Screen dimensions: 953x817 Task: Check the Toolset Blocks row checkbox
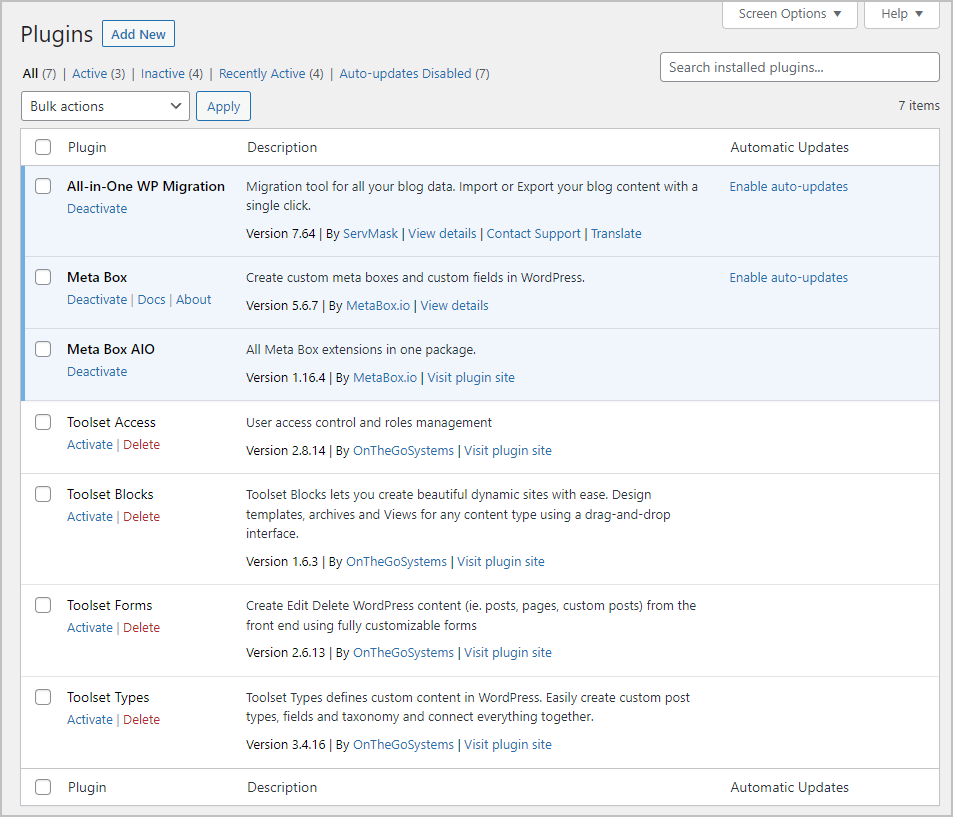(43, 494)
